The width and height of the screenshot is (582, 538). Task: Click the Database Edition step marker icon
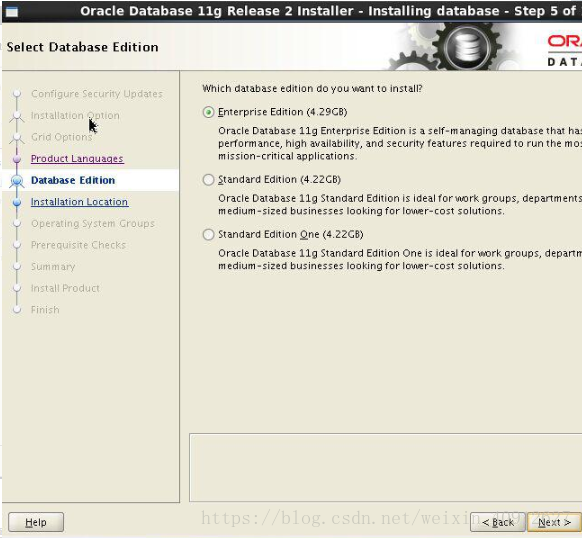point(17,181)
